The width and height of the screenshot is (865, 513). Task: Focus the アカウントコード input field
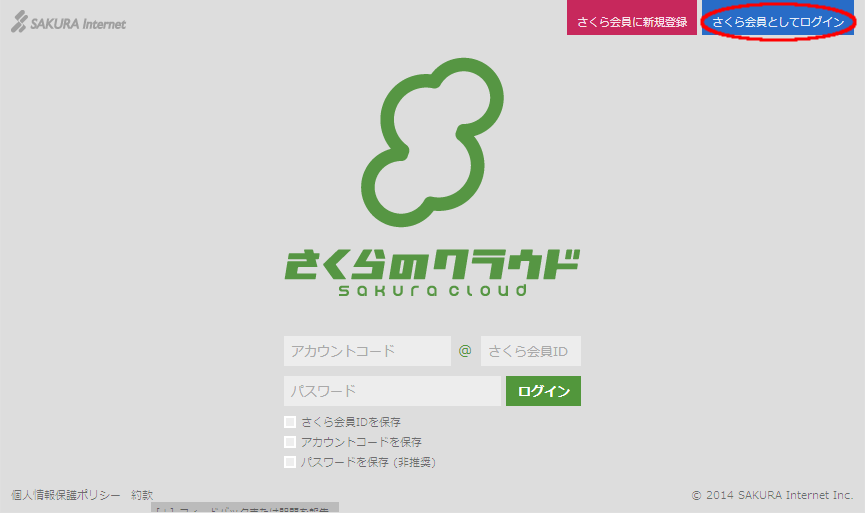(367, 351)
